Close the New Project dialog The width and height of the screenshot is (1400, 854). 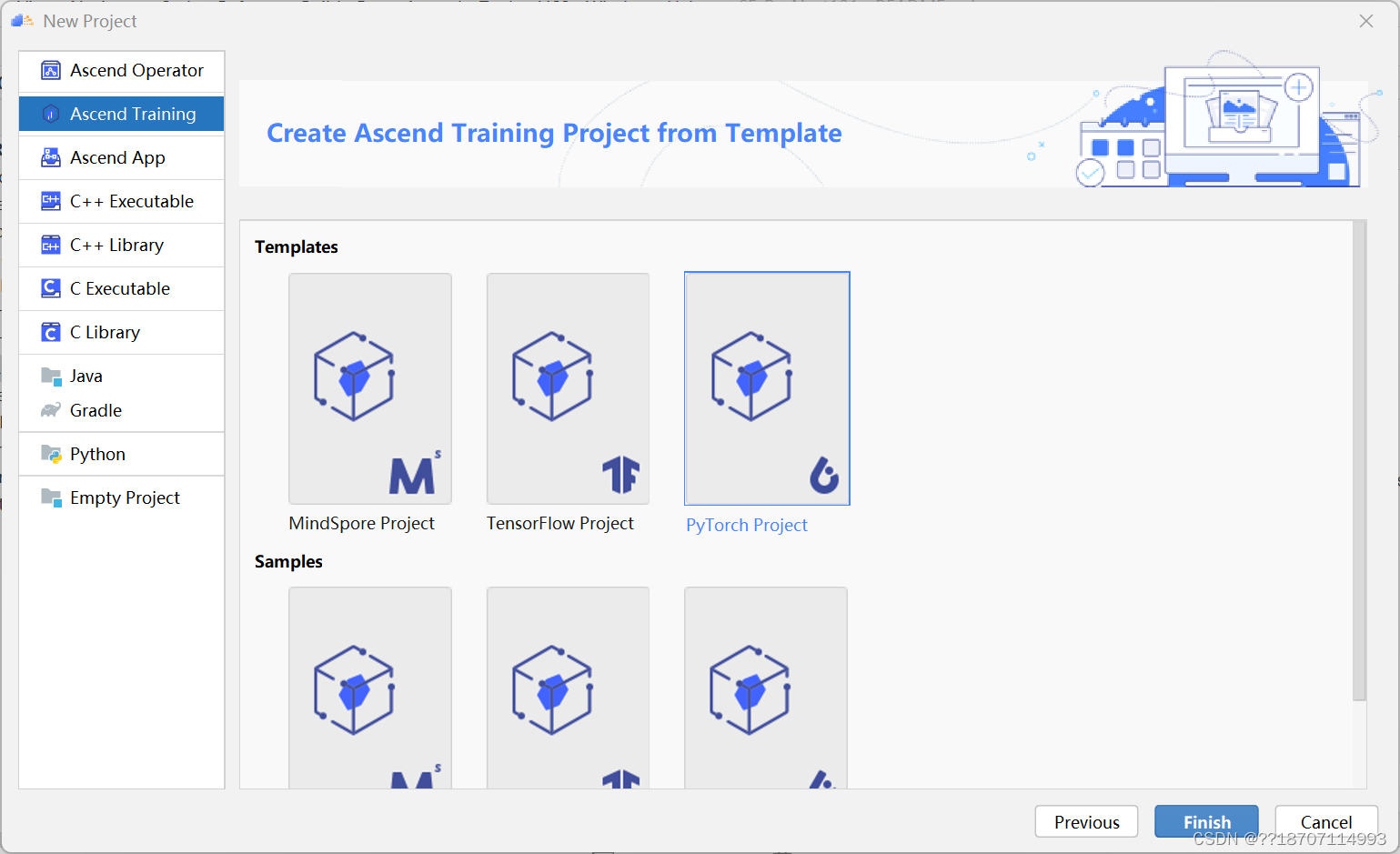coord(1366,21)
